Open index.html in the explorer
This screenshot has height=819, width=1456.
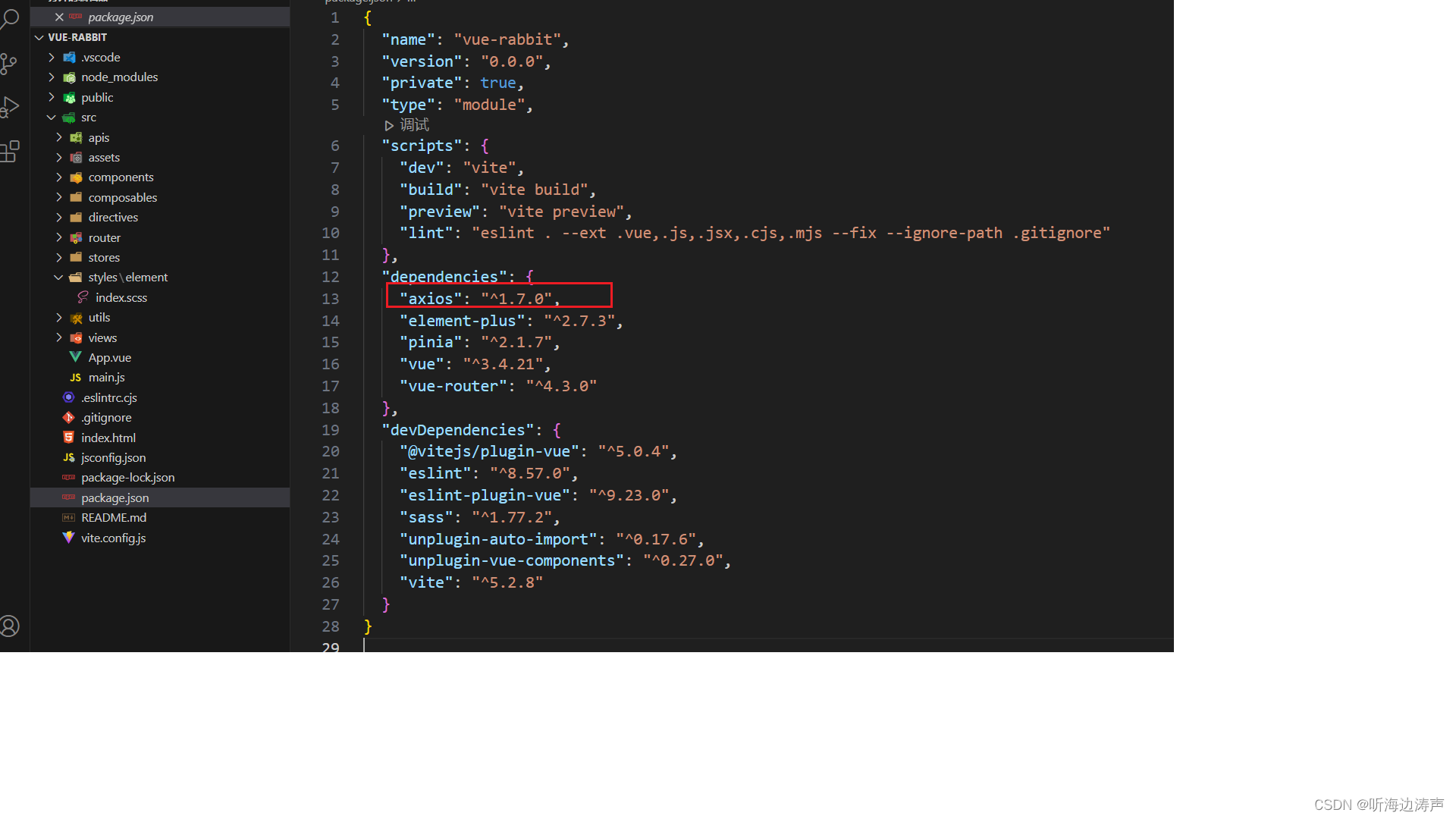point(108,438)
